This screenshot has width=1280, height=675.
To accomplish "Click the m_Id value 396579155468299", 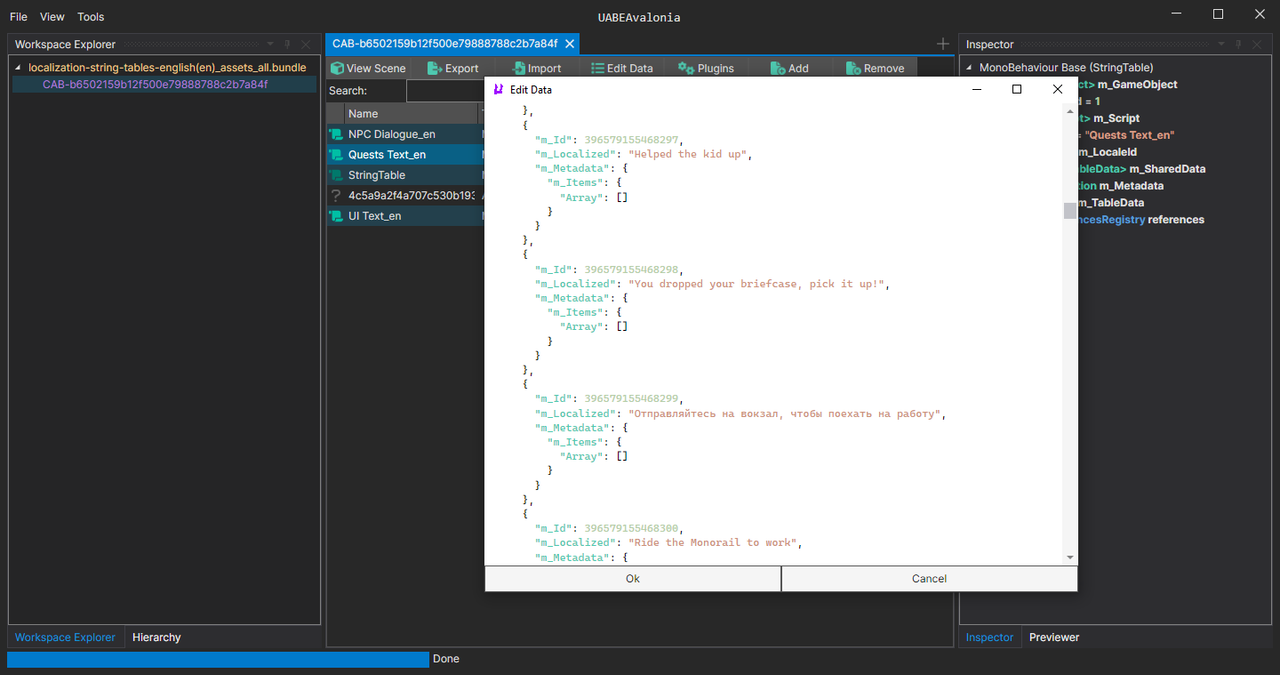I will (631, 398).
